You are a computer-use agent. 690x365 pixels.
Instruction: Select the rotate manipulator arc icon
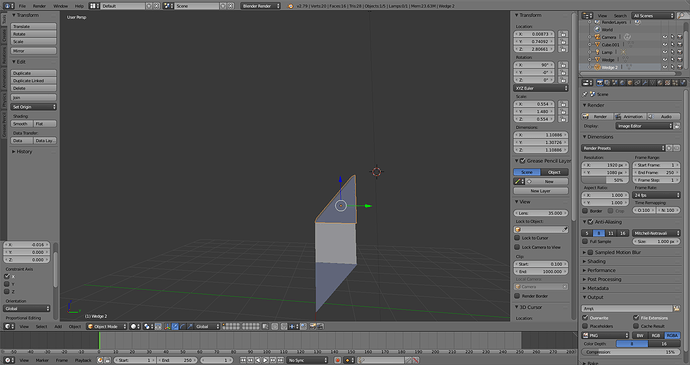tap(183, 326)
